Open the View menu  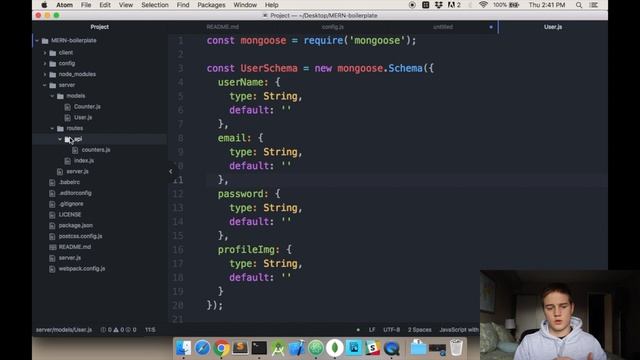click(x=126, y=5)
